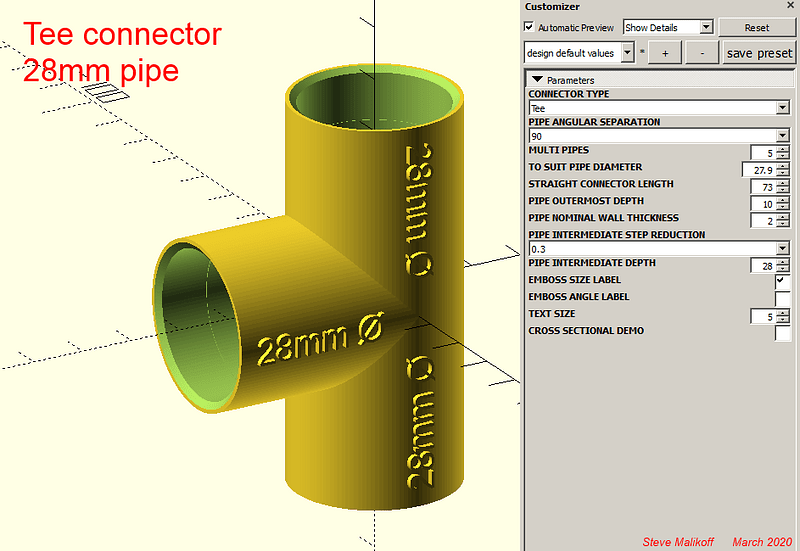Open the Show Details dropdown
This screenshot has height=551, width=800.
pos(668,27)
